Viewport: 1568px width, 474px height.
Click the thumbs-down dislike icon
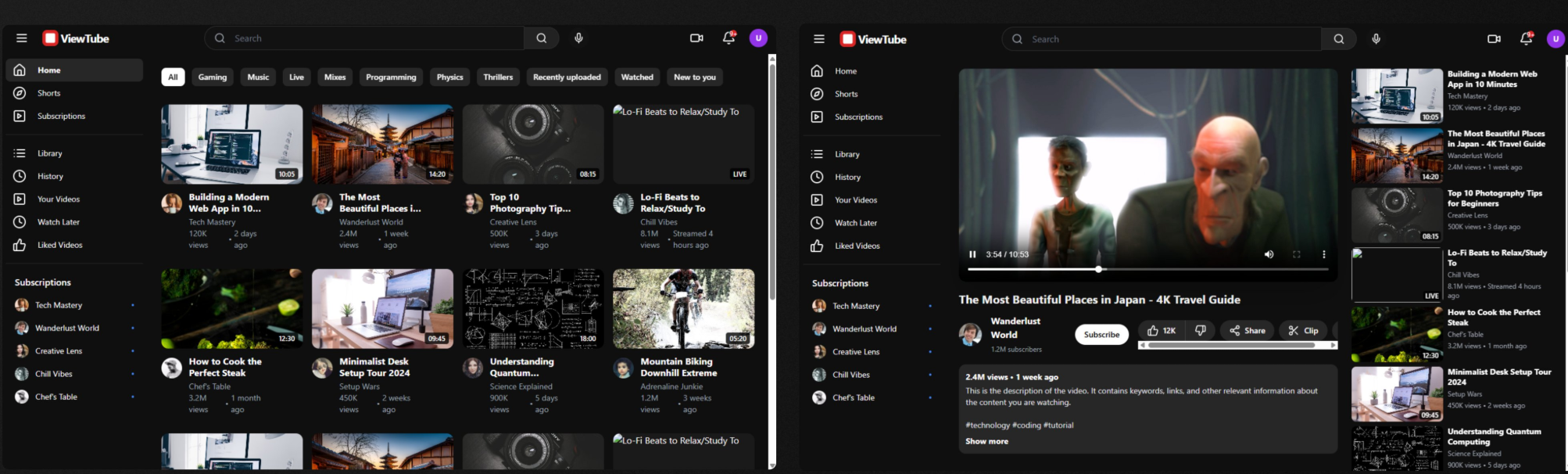(1200, 331)
